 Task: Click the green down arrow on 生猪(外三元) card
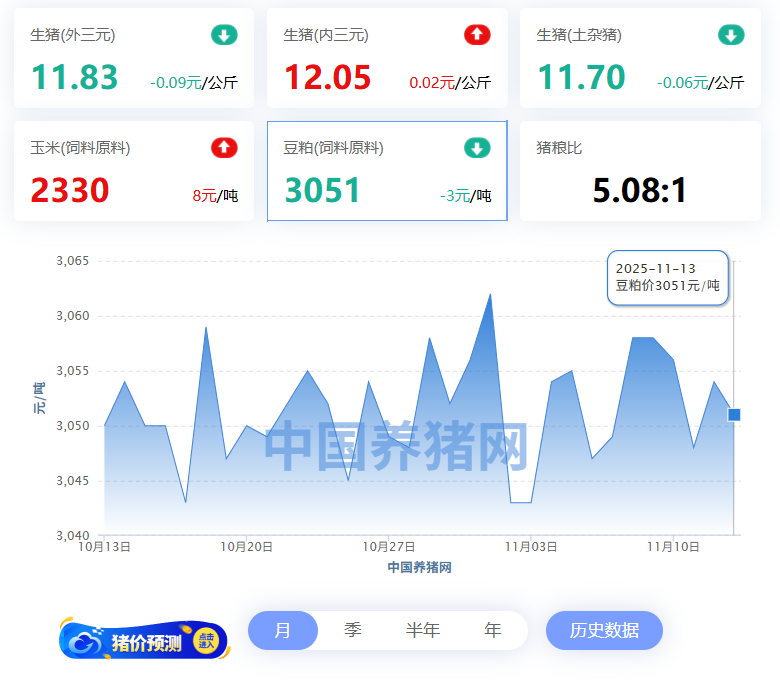click(224, 36)
